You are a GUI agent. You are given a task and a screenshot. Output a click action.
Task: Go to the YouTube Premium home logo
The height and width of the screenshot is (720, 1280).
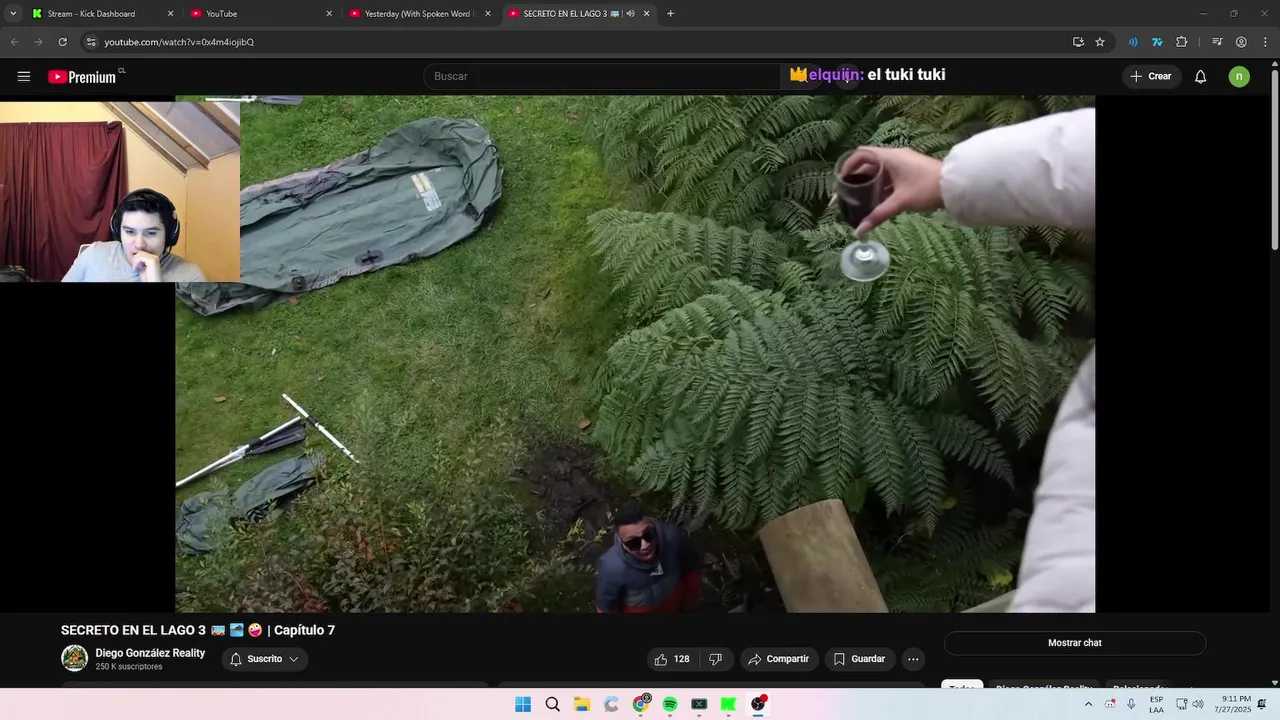pyautogui.click(x=82, y=76)
